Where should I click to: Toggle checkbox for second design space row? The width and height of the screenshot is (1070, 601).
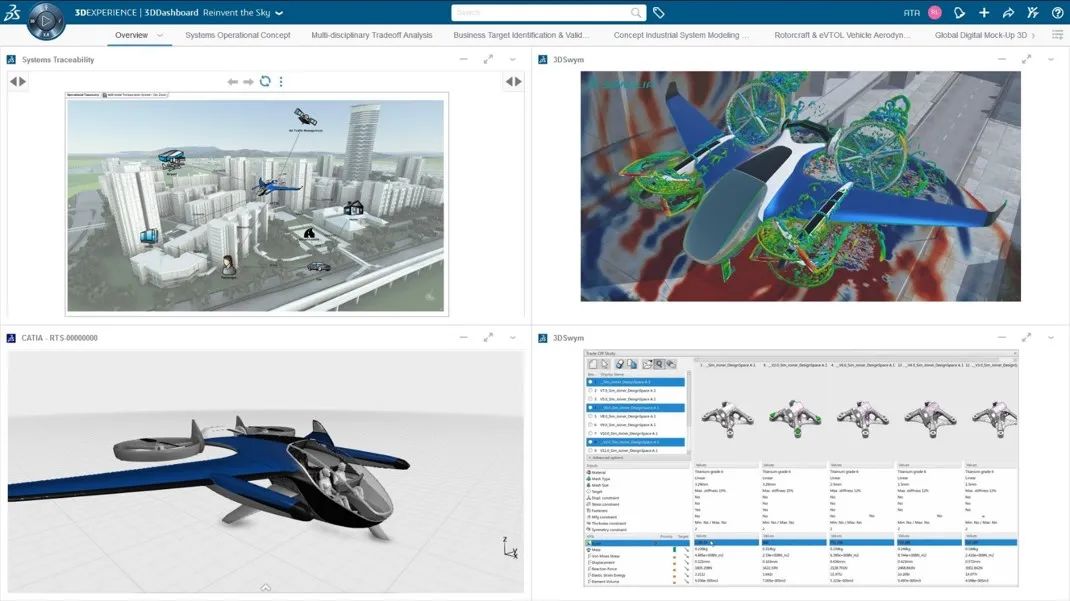pos(590,390)
